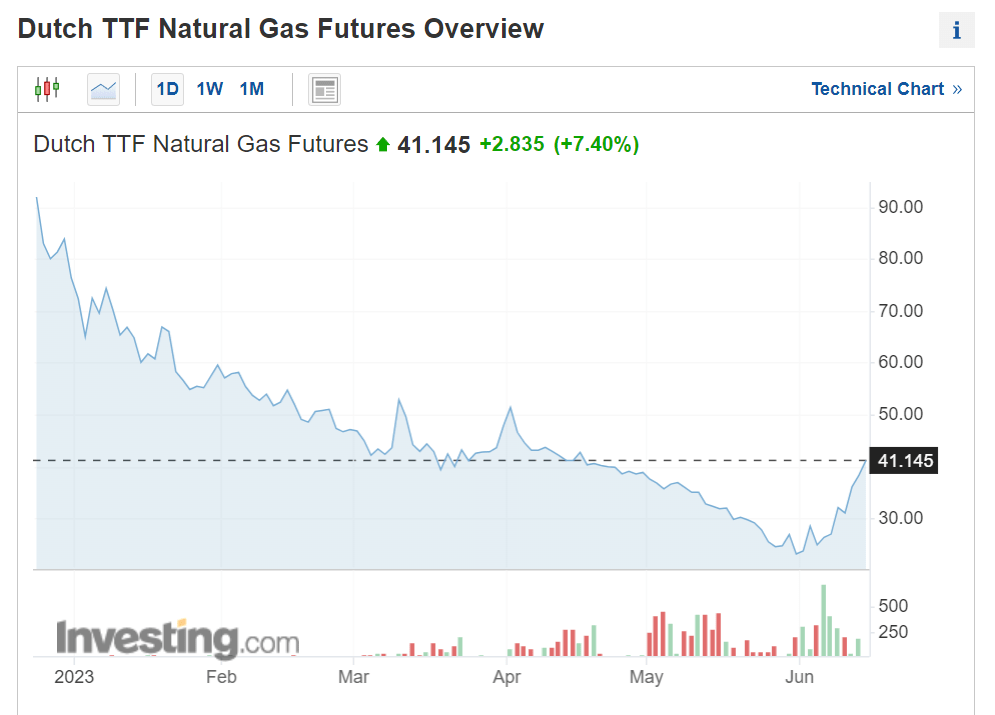The width and height of the screenshot is (995, 715).
Task: Click the Mar label on the time axis
Action: click(x=354, y=677)
